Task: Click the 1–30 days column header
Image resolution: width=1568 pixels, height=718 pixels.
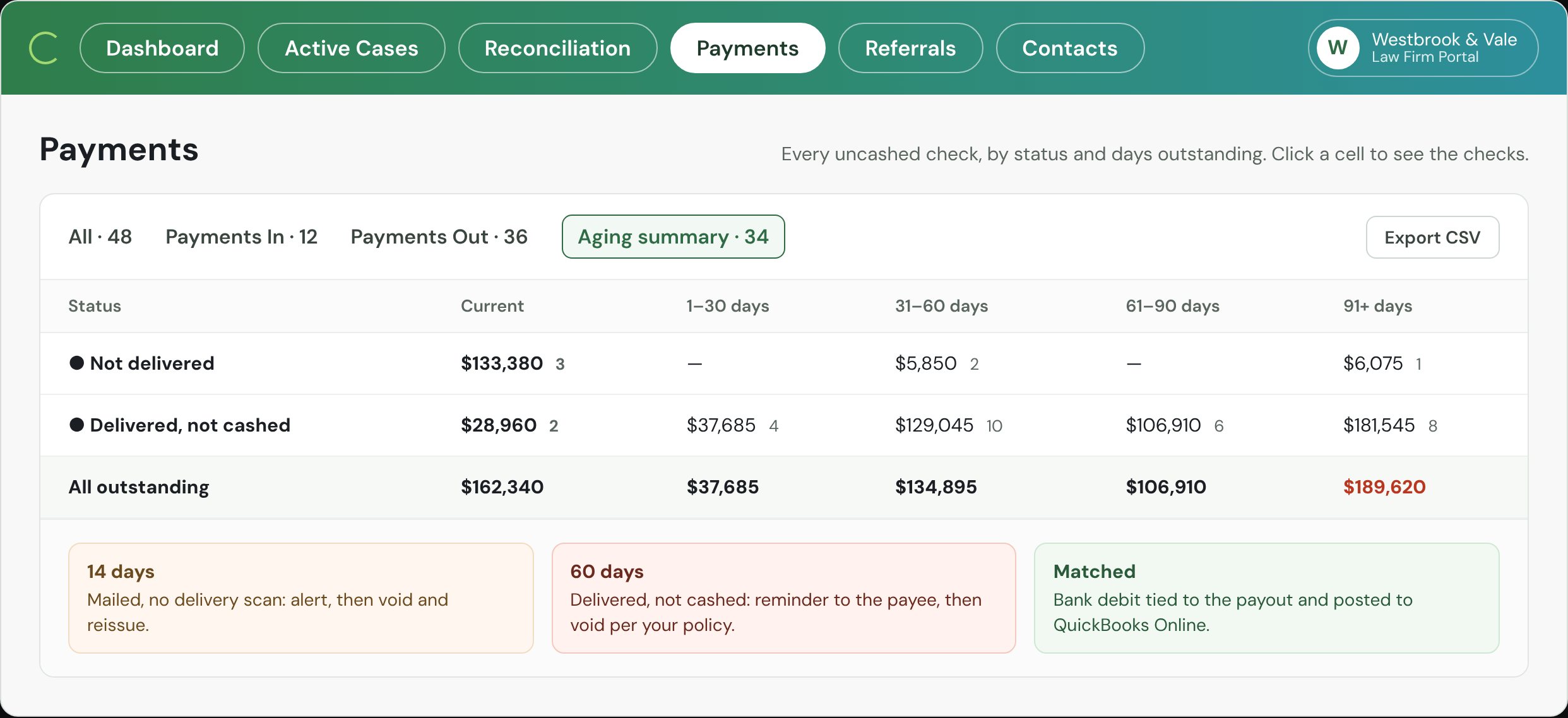Action: pos(728,306)
